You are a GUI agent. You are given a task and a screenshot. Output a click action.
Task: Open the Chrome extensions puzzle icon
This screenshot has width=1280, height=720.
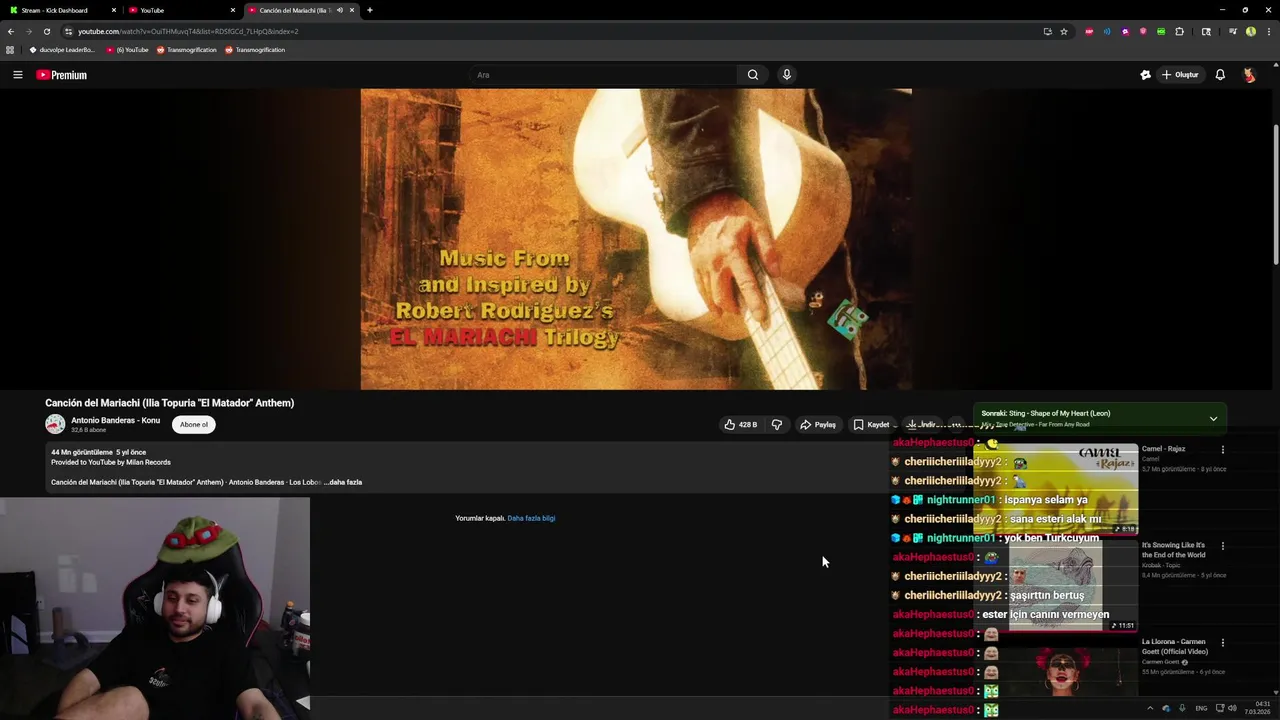1179,31
